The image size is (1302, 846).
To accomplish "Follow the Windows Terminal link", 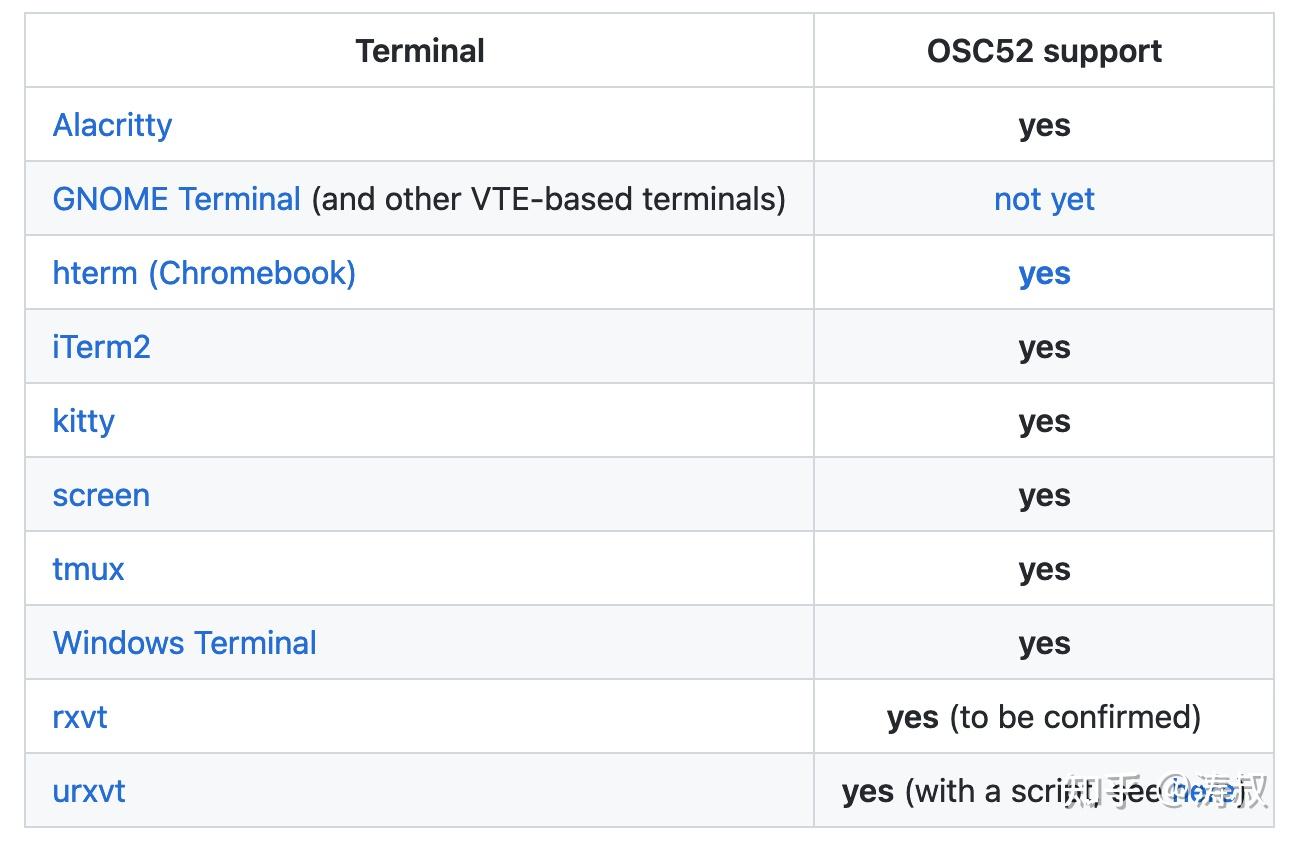I will point(184,643).
